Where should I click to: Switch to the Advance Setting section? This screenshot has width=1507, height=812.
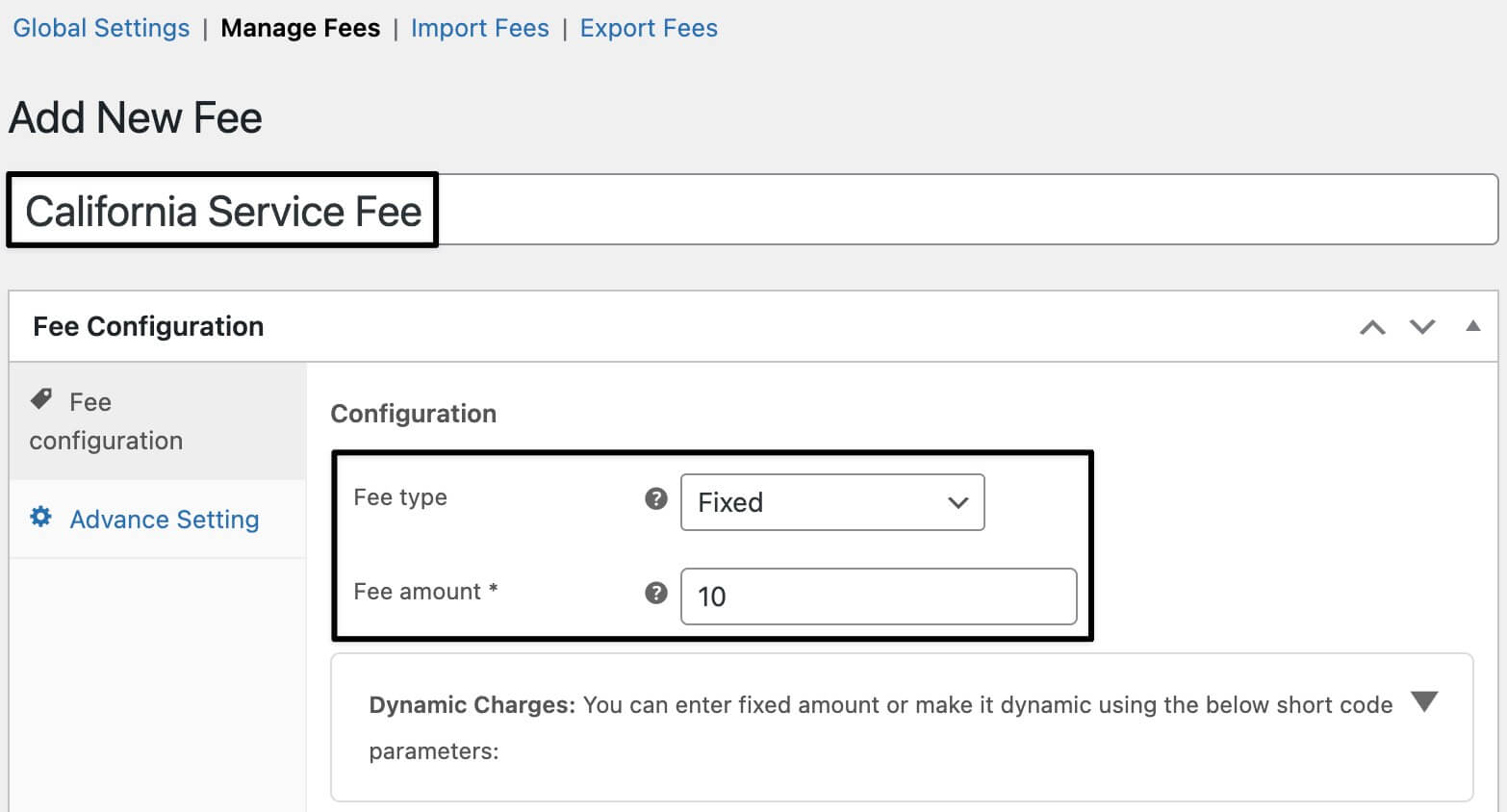[164, 519]
